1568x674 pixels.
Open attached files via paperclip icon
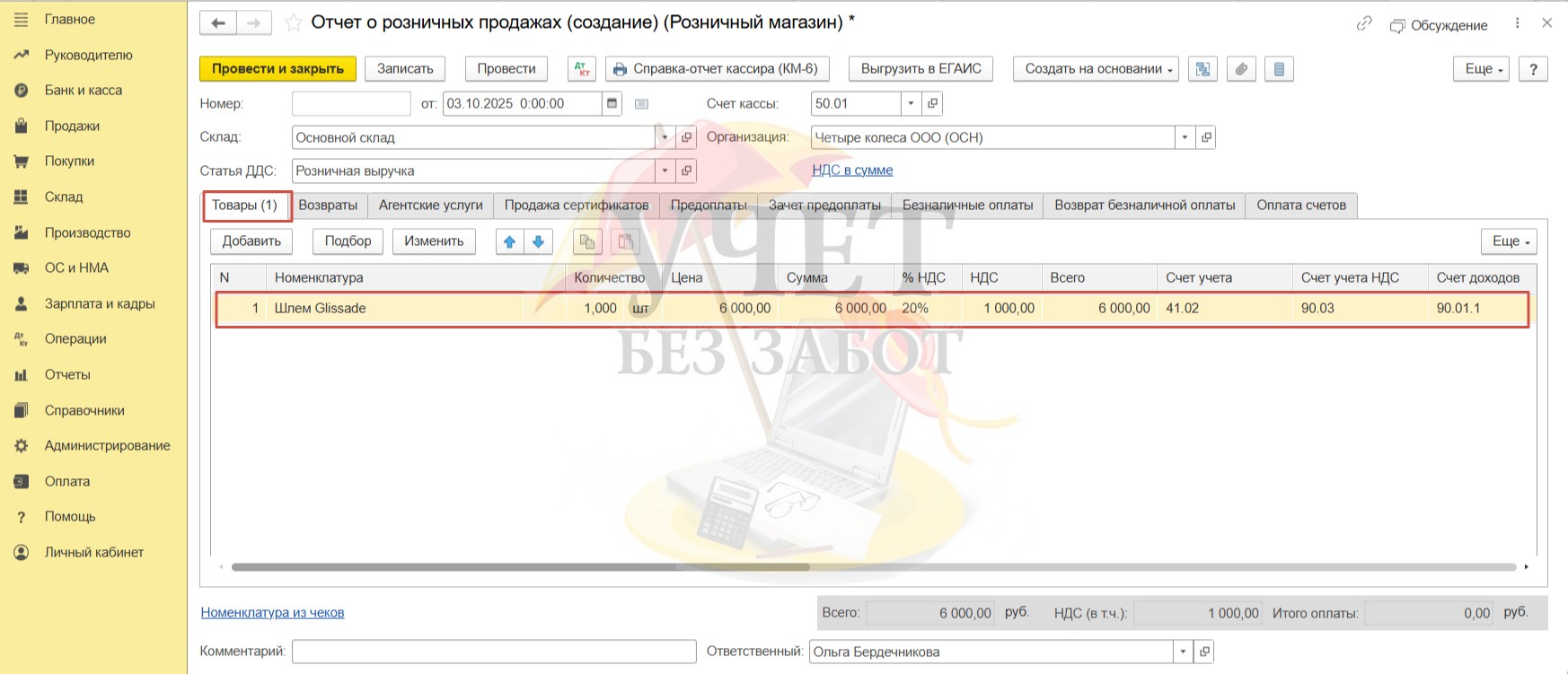[x=1241, y=69]
